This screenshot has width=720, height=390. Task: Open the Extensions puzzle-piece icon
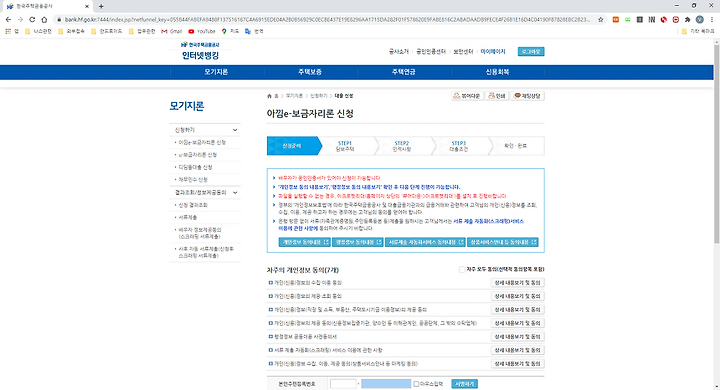pos(687,19)
